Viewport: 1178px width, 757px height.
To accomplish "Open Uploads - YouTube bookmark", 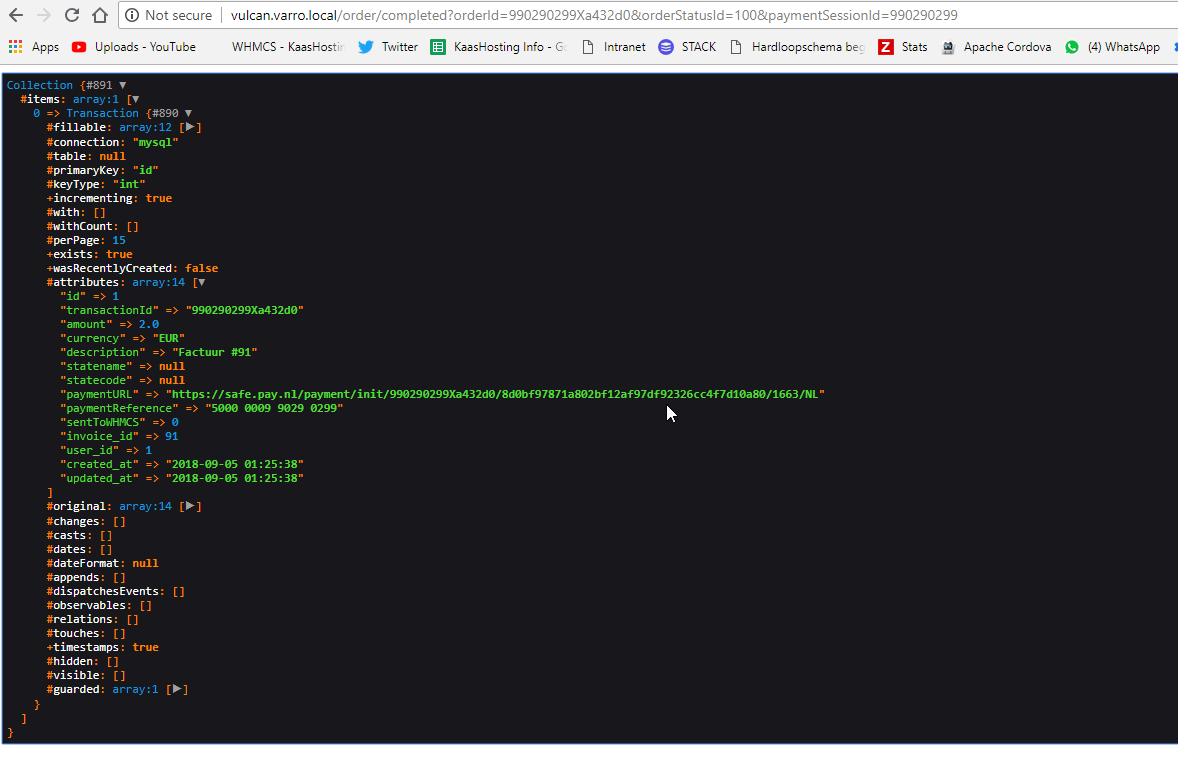I will click(x=134, y=47).
